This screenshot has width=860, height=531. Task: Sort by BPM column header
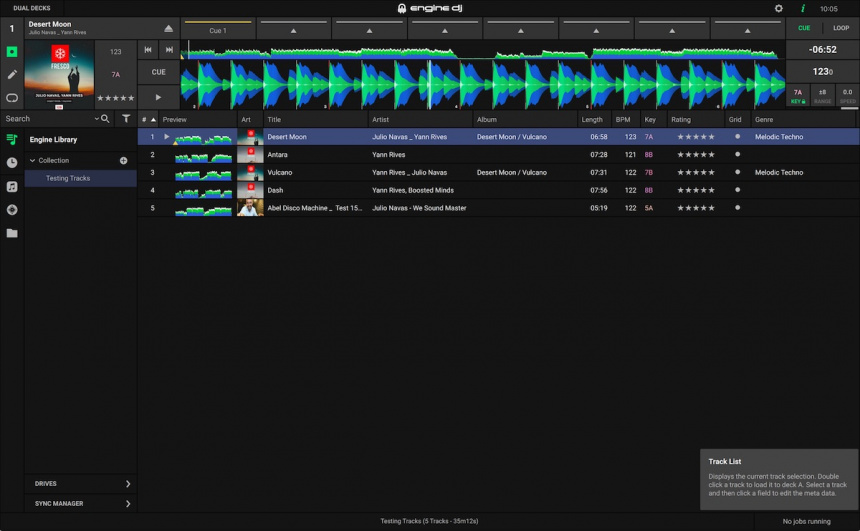[626, 120]
